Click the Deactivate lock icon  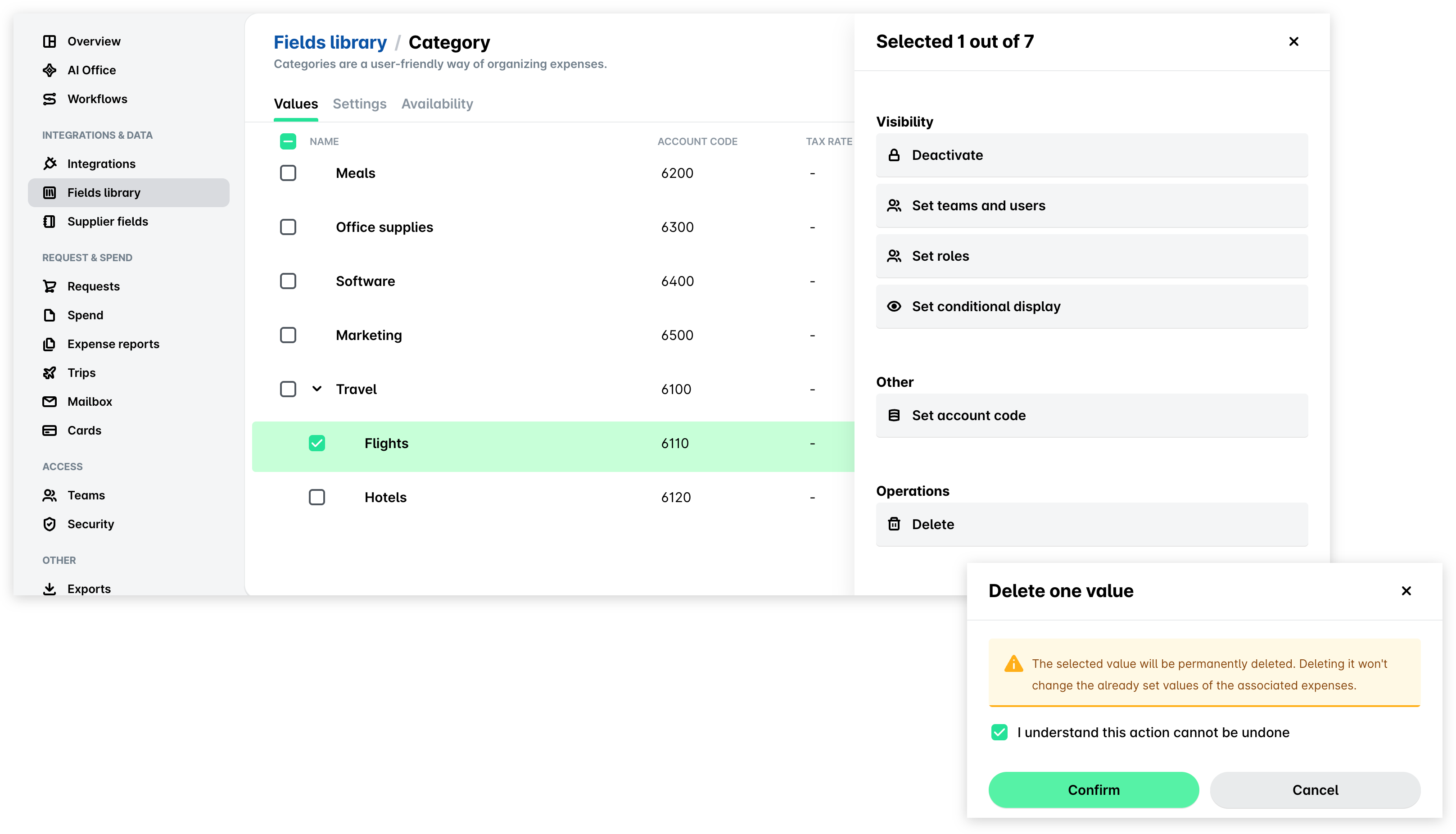[x=894, y=154]
